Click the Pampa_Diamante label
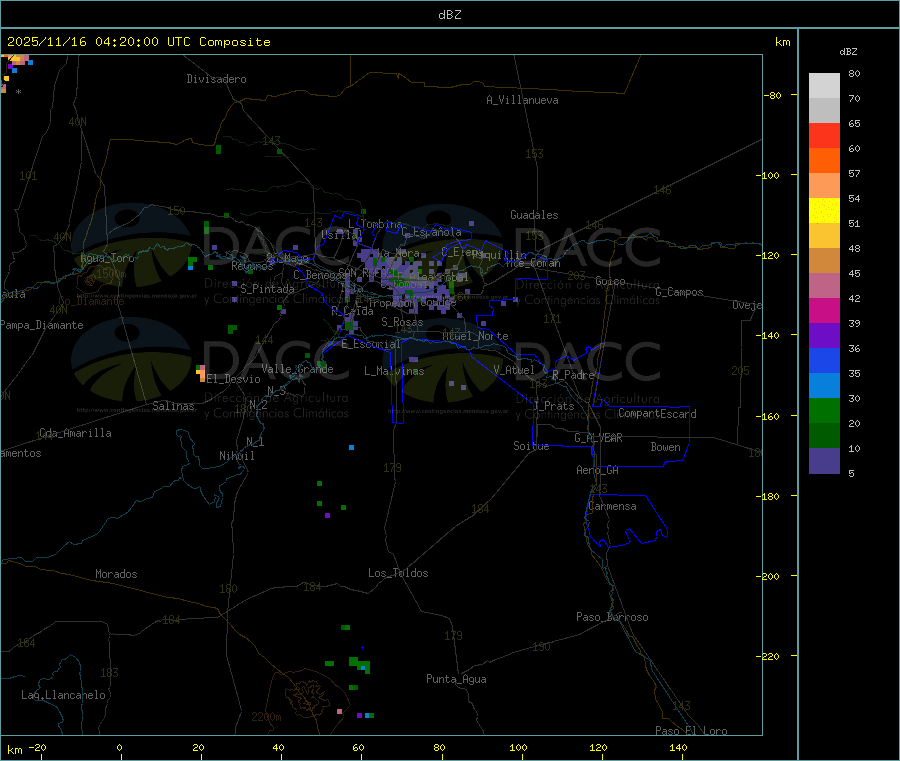Screen dimensions: 900x761 coord(42,325)
